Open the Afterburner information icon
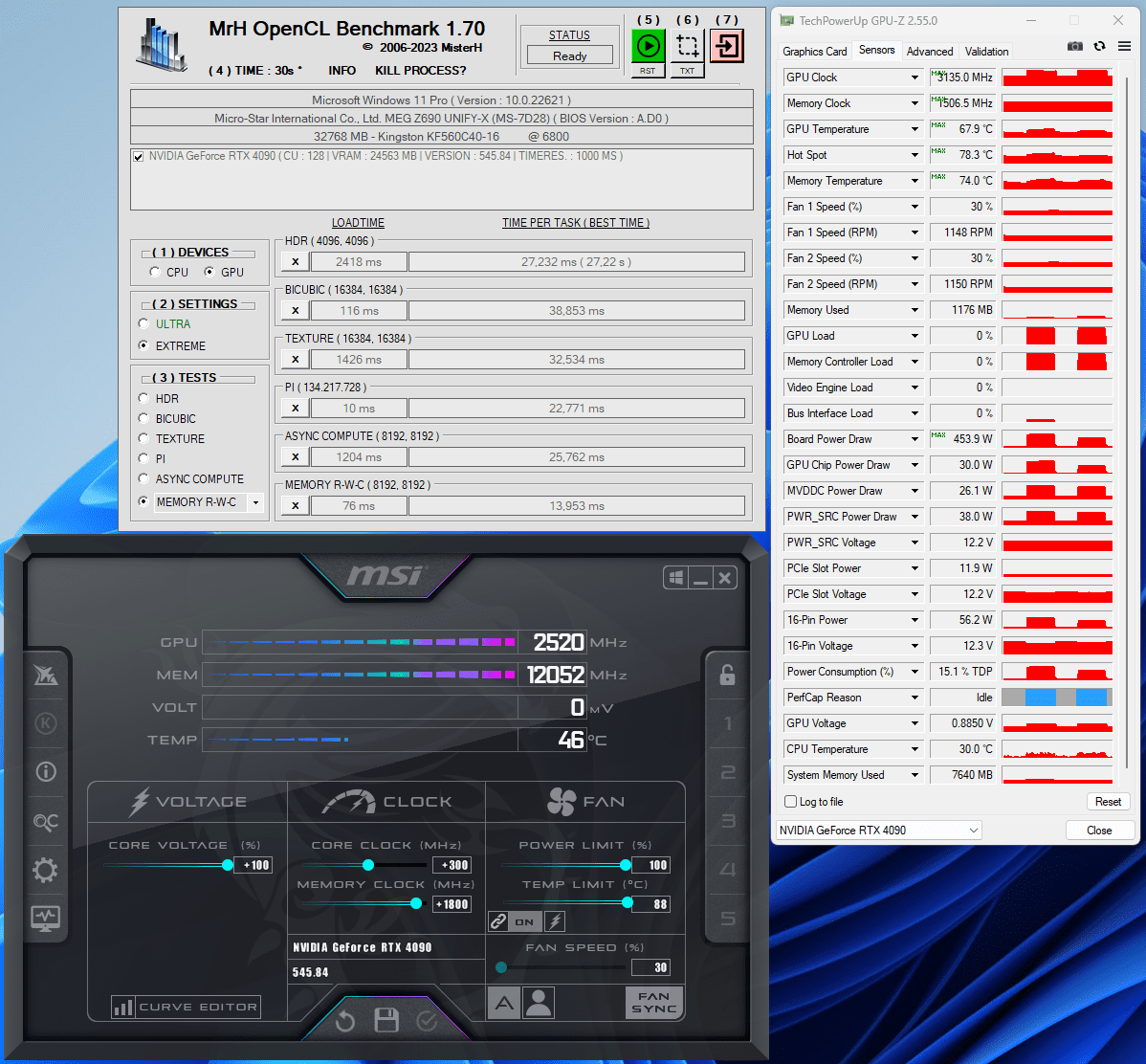This screenshot has width=1146, height=1064. tap(45, 771)
